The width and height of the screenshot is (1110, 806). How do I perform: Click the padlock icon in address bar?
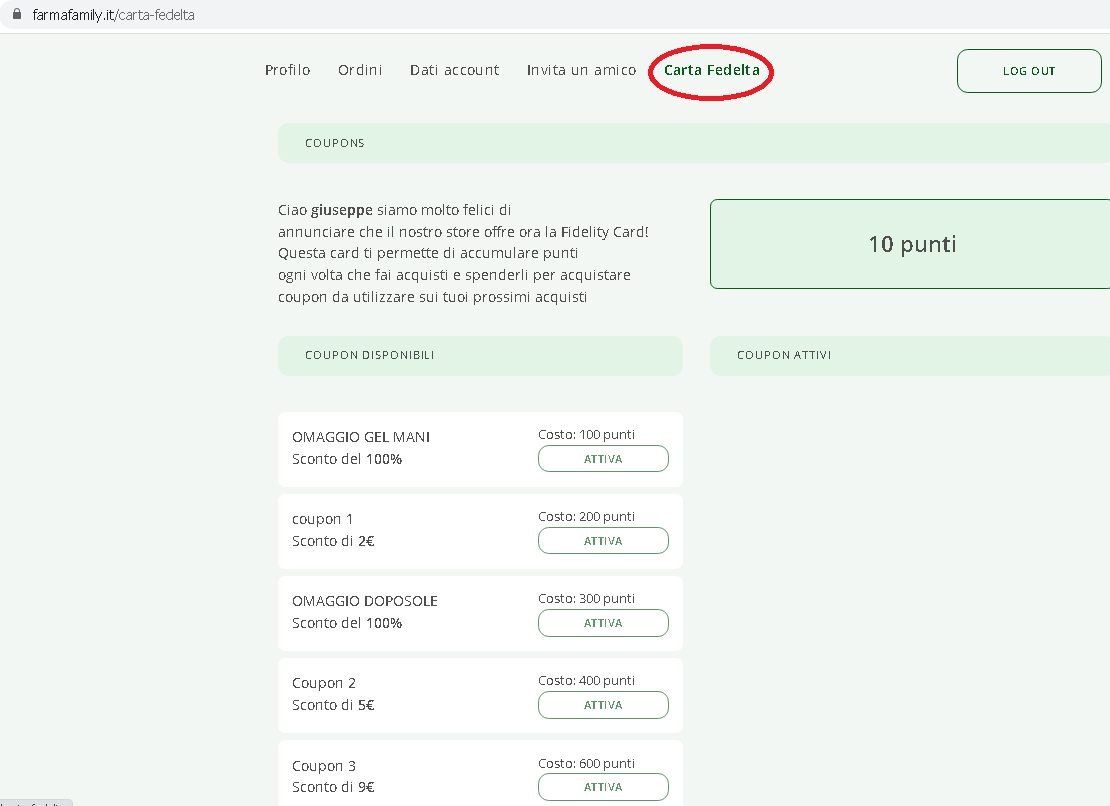click(x=15, y=17)
